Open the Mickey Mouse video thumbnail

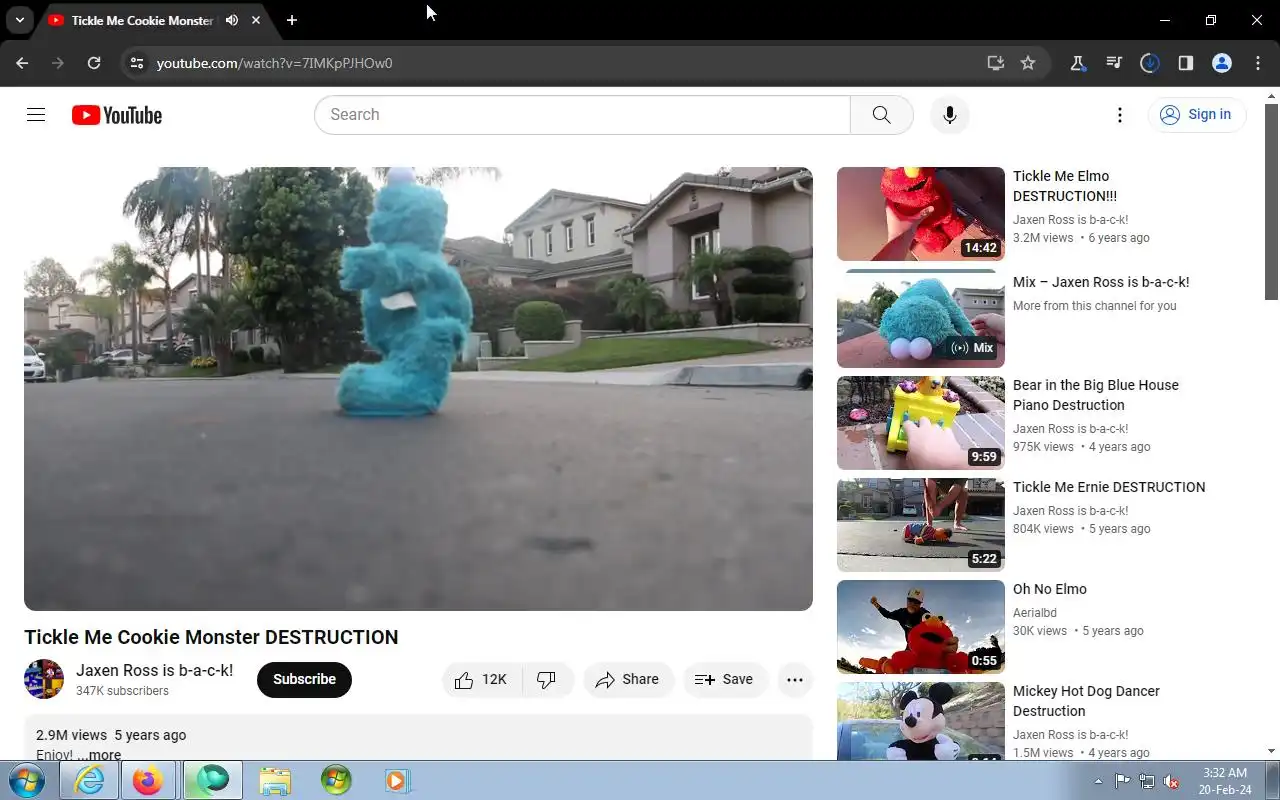[x=921, y=721]
